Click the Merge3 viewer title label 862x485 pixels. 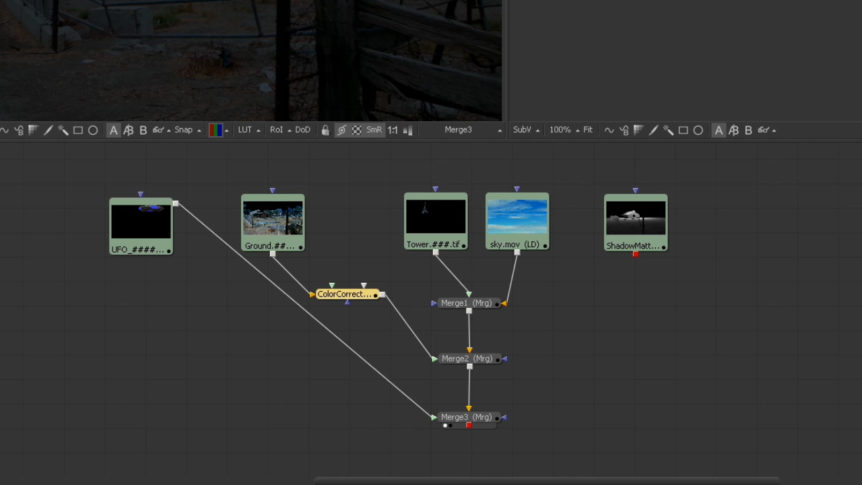[x=458, y=130]
